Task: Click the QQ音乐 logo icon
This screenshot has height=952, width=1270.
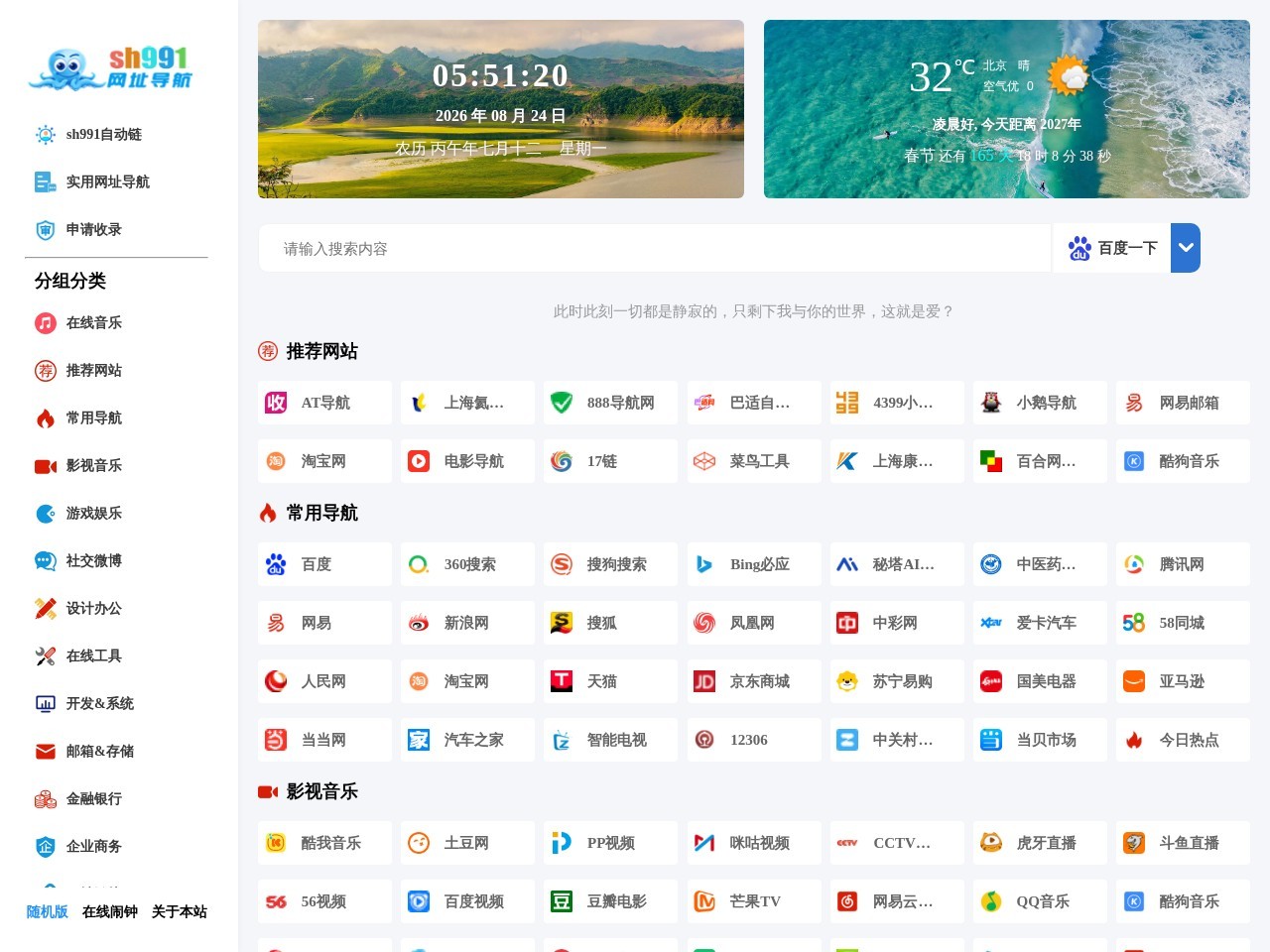Action: click(991, 901)
